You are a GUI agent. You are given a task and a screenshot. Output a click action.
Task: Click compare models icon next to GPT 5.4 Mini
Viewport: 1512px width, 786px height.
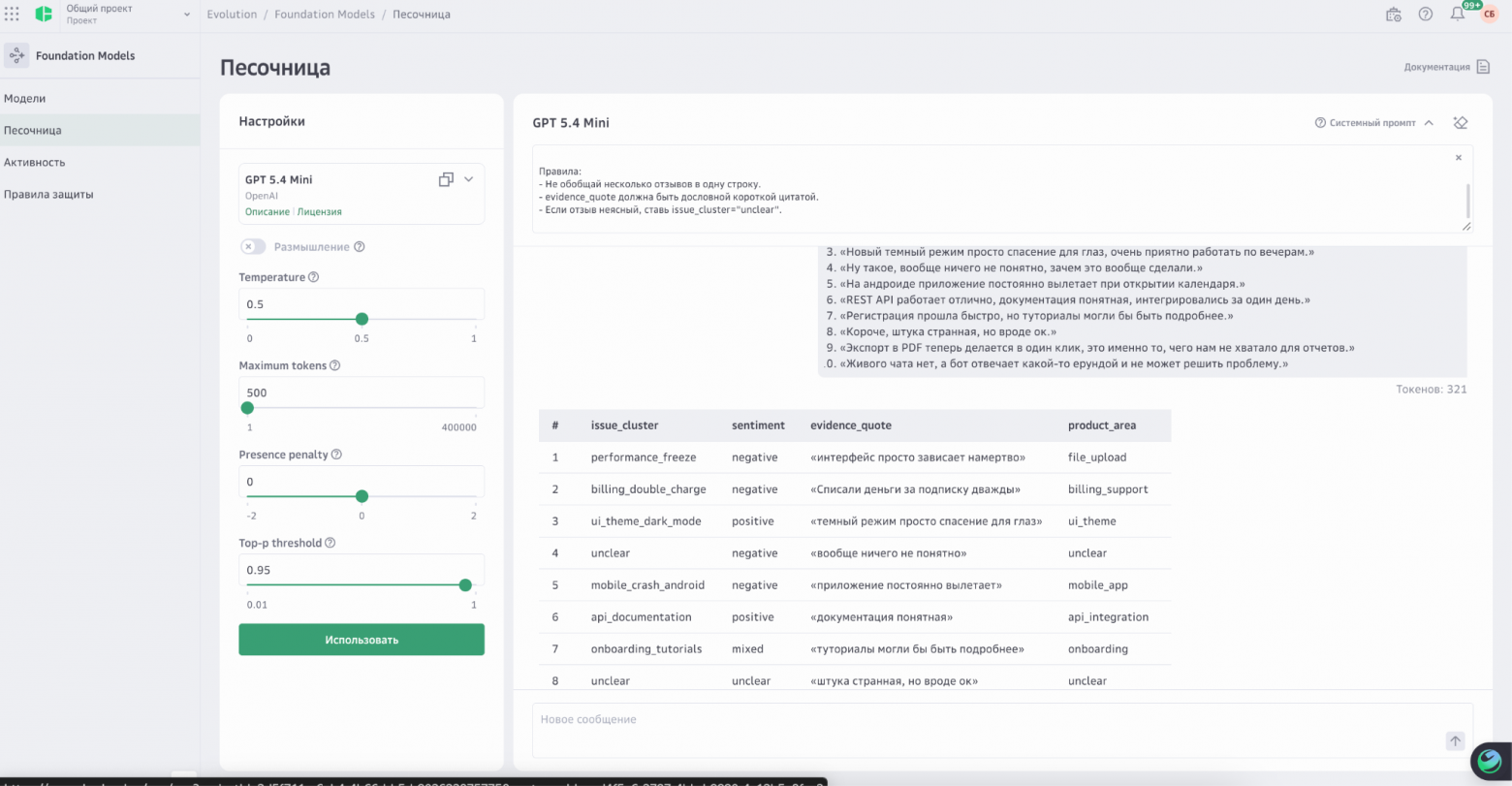(x=446, y=179)
